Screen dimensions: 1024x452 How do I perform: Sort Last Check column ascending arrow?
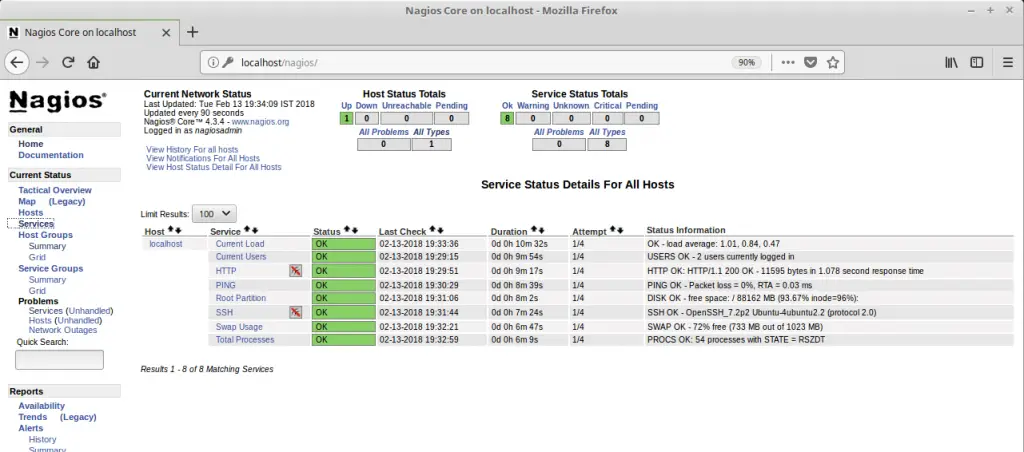click(432, 230)
